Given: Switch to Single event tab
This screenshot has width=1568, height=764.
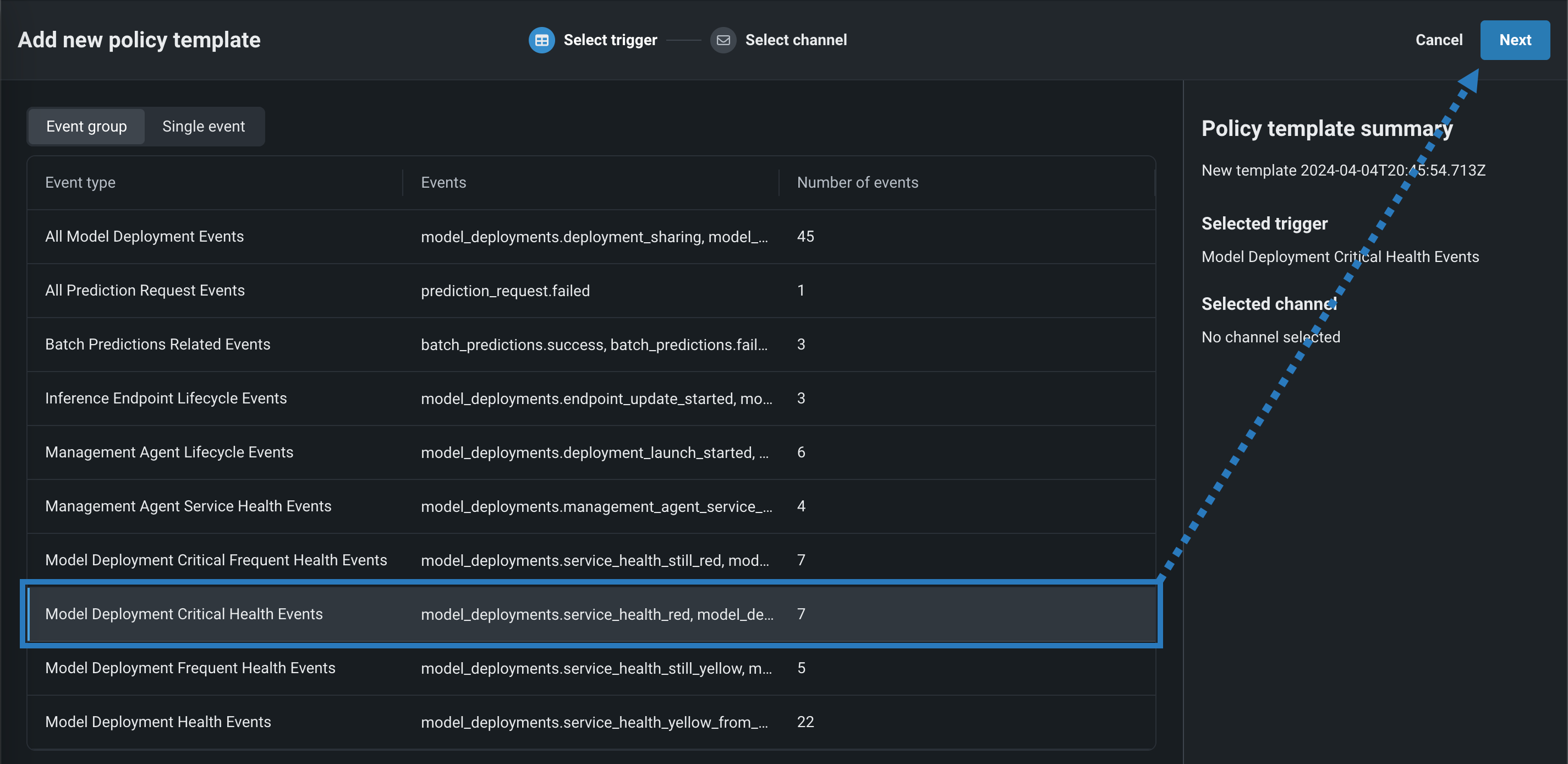Looking at the screenshot, I should point(204,126).
